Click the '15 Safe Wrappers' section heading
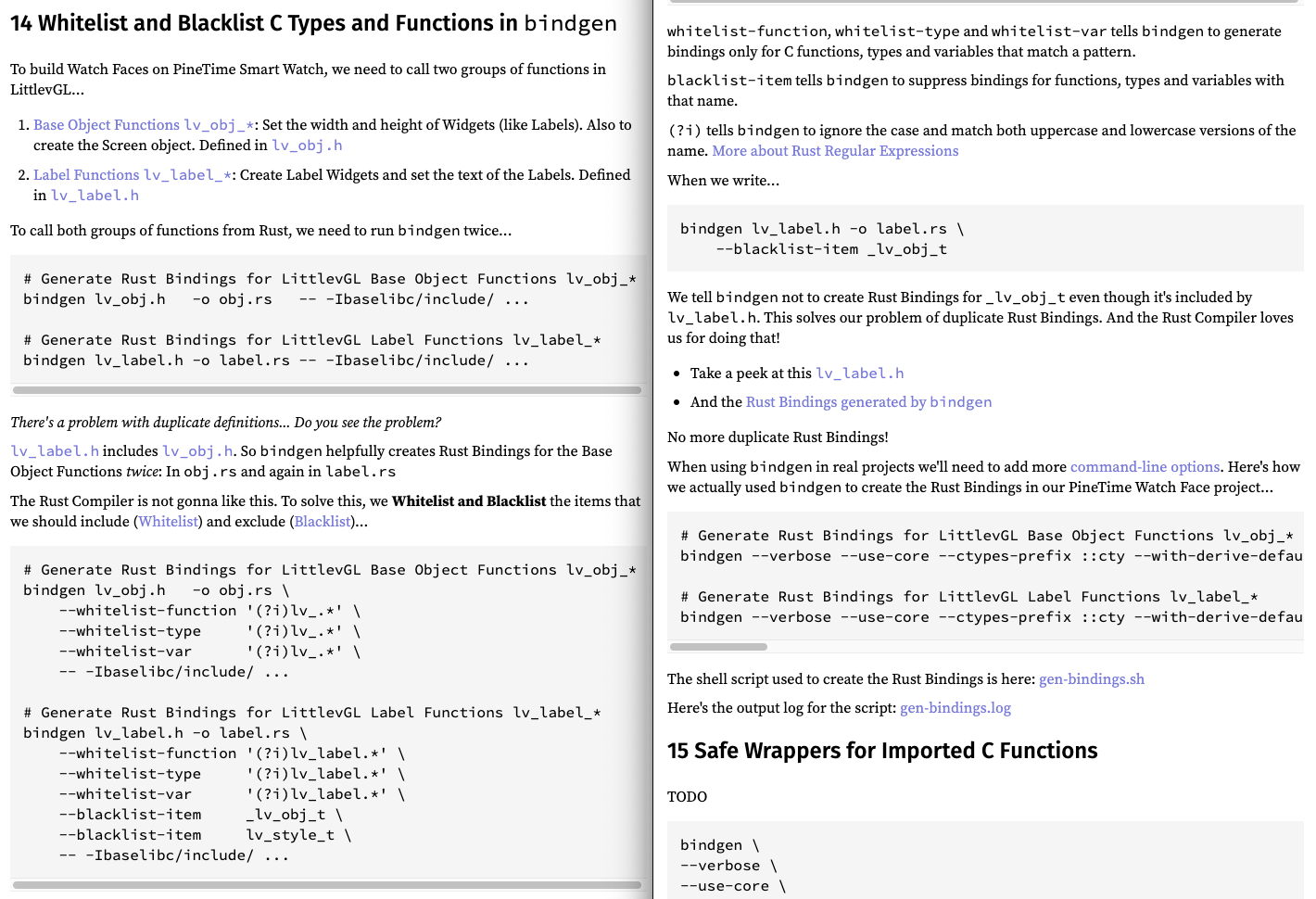 [x=881, y=751]
